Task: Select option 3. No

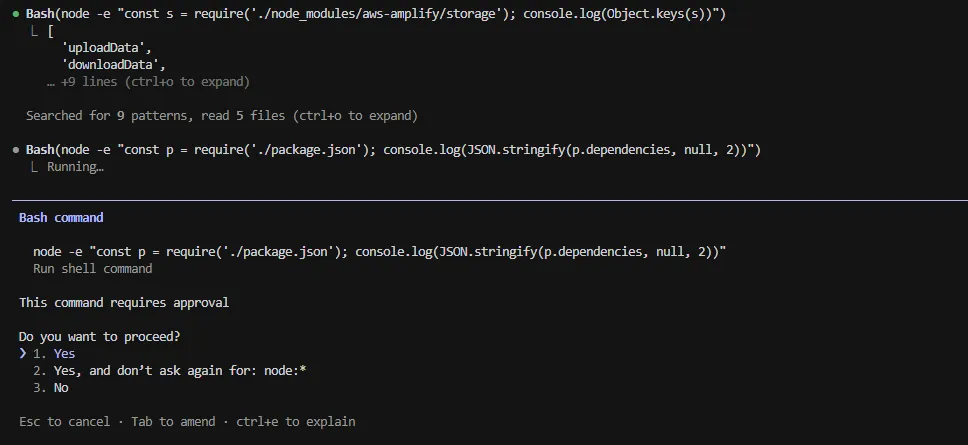Action: coord(52,387)
